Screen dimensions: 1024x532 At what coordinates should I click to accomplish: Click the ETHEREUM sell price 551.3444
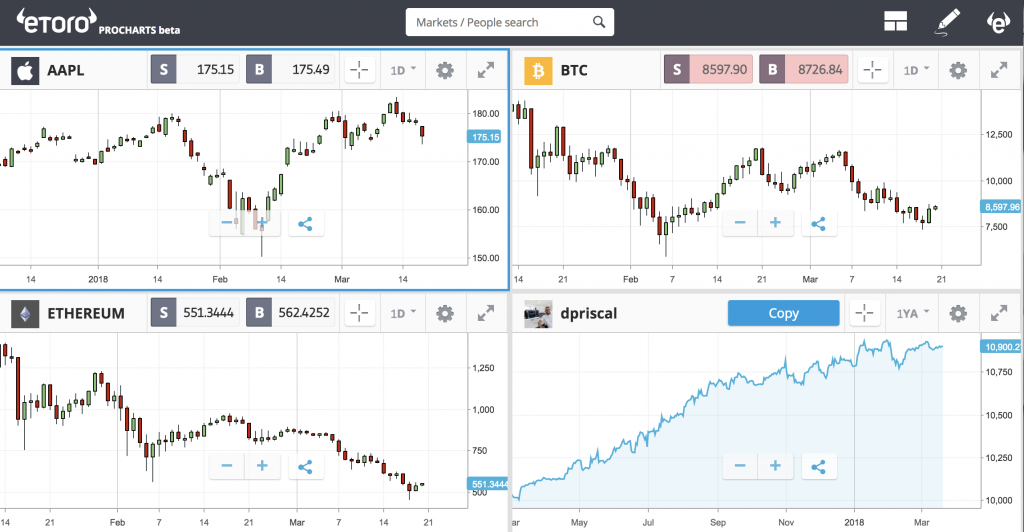coord(195,313)
